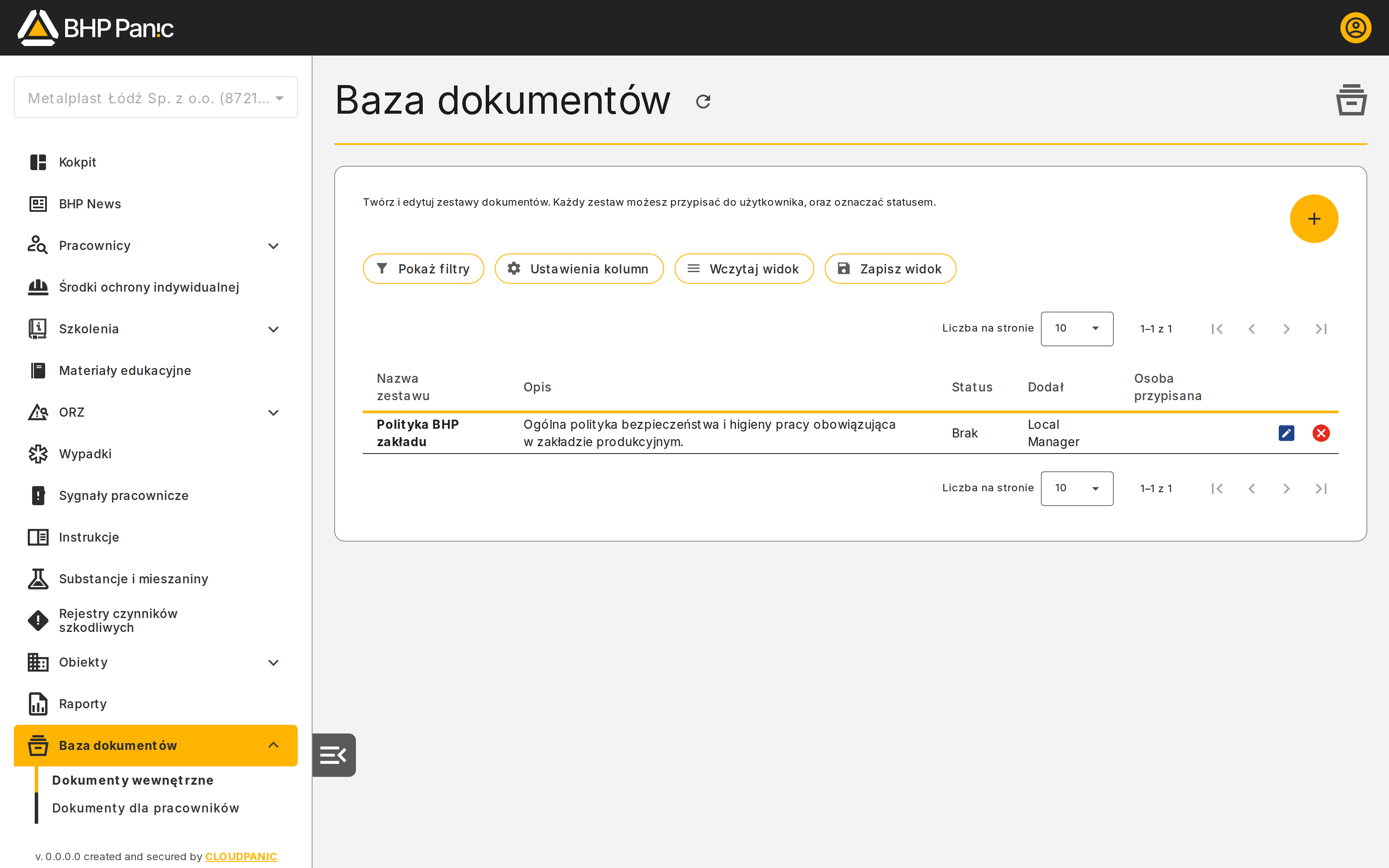Open Ustawienia kolumn settings
This screenshot has width=1389, height=868.
pos(579,269)
